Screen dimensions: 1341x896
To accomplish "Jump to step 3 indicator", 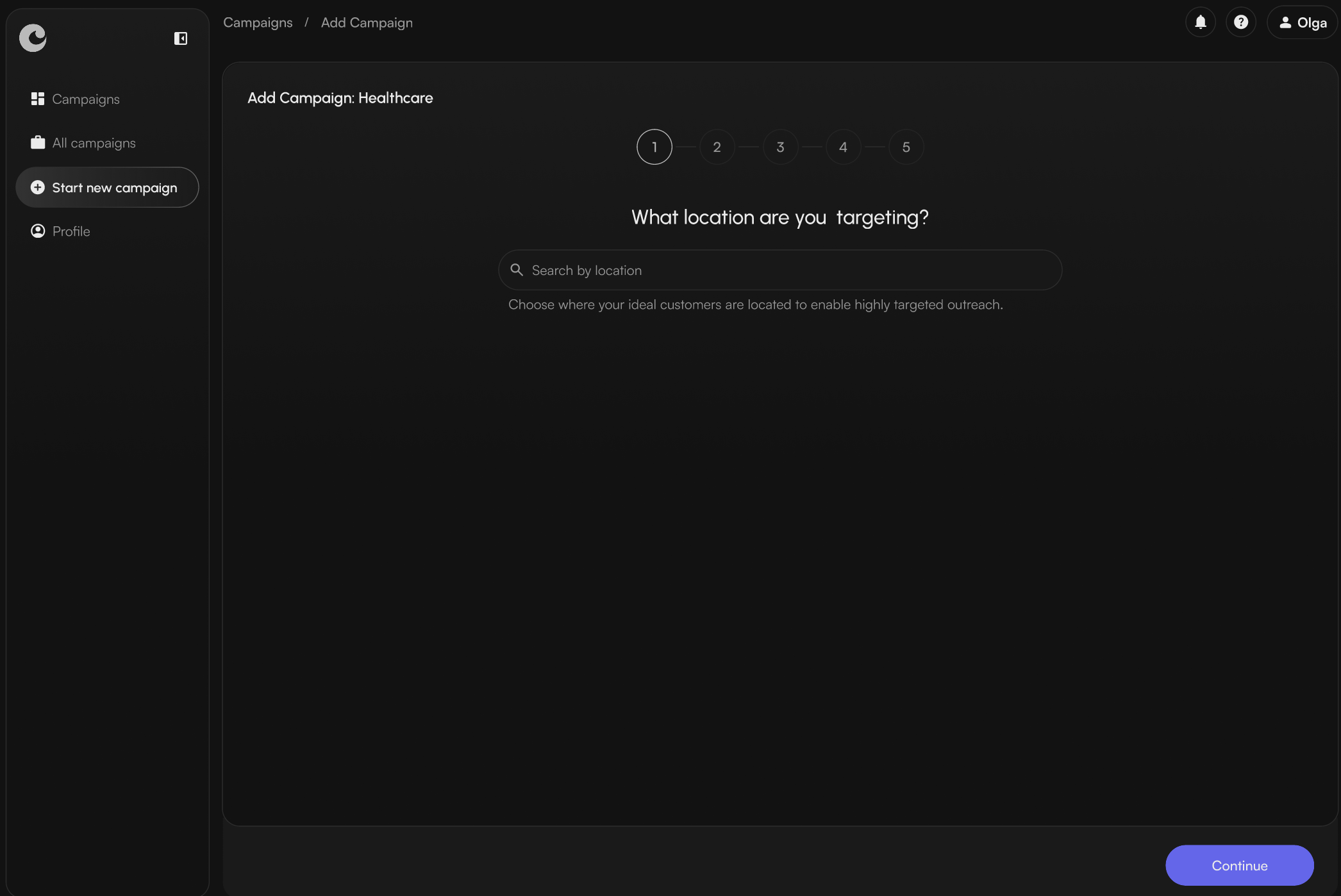I will pyautogui.click(x=779, y=147).
